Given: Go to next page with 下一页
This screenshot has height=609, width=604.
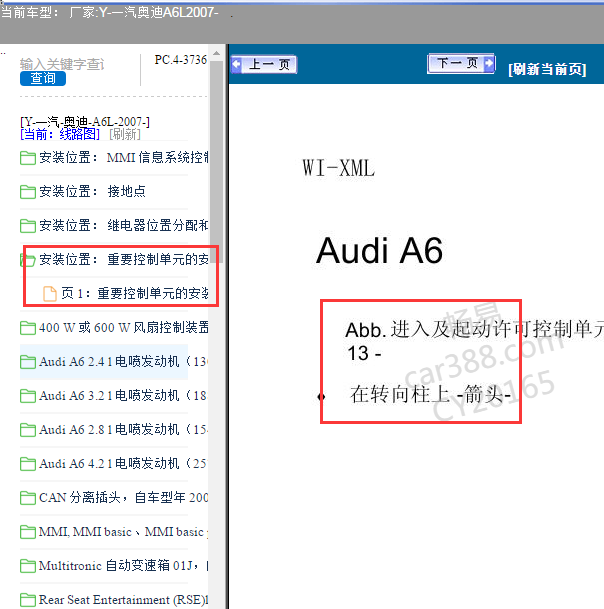Looking at the screenshot, I should tap(461, 63).
